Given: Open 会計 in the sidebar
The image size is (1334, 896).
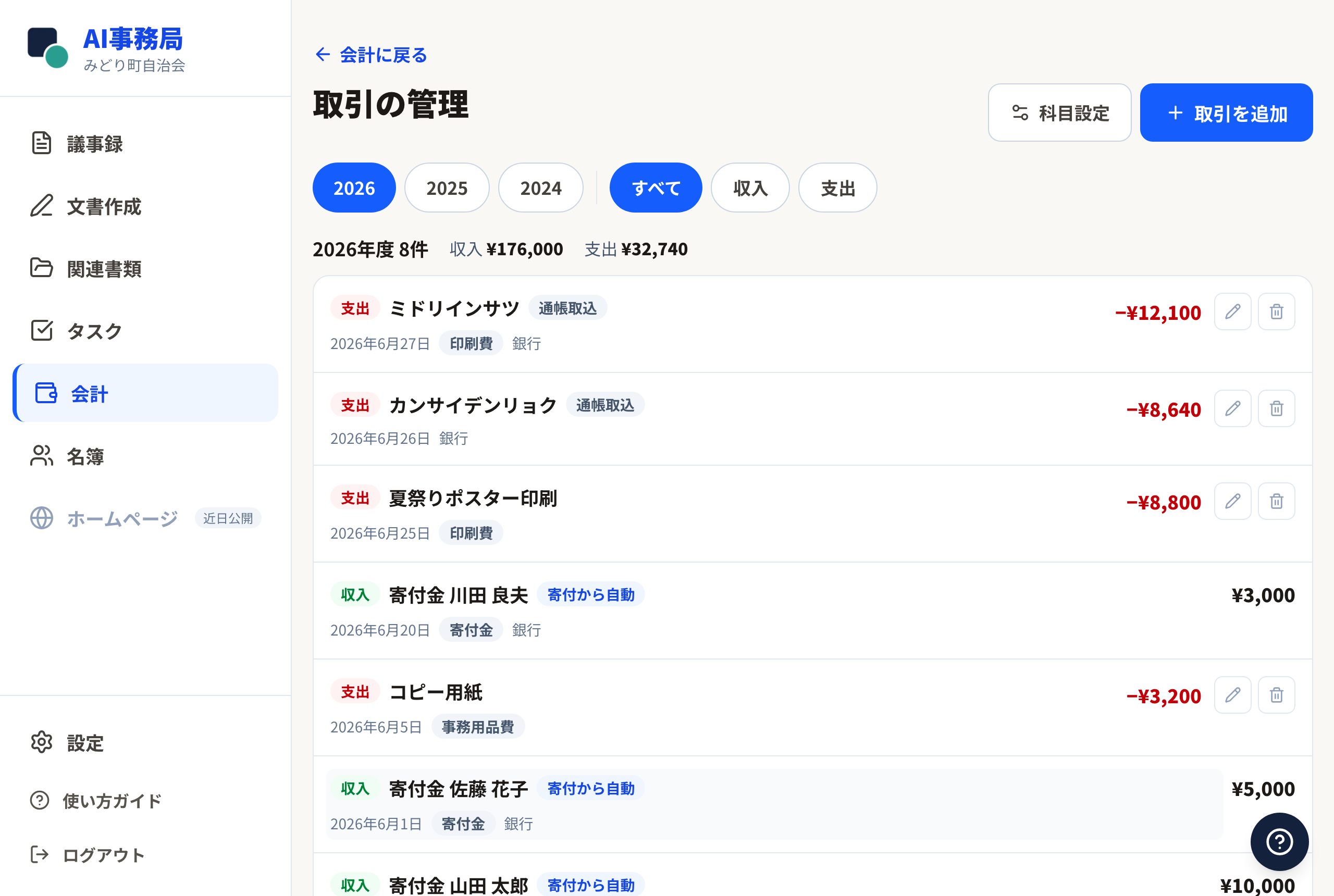Looking at the screenshot, I should (145, 393).
